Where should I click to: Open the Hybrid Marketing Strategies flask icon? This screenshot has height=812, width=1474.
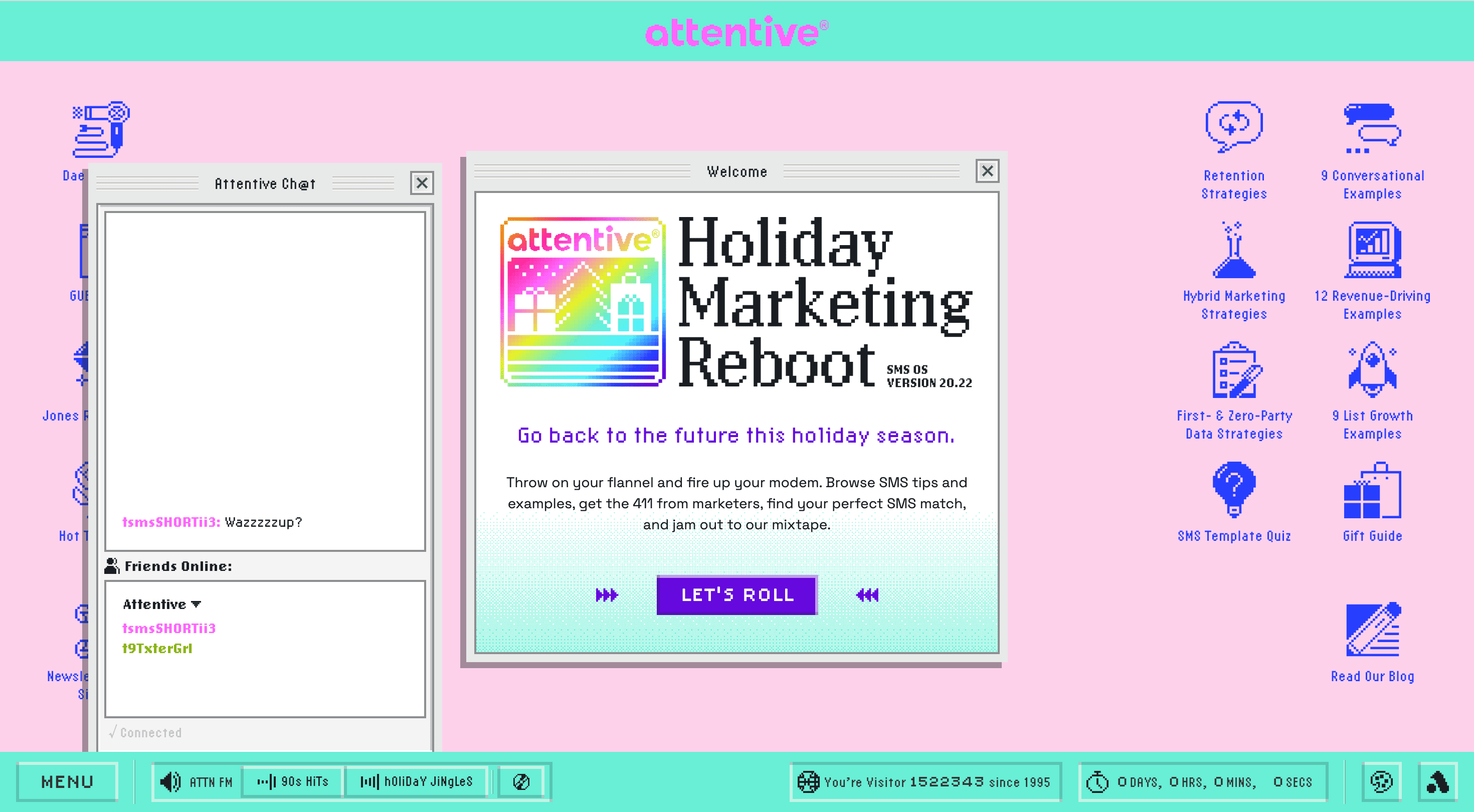click(1234, 250)
